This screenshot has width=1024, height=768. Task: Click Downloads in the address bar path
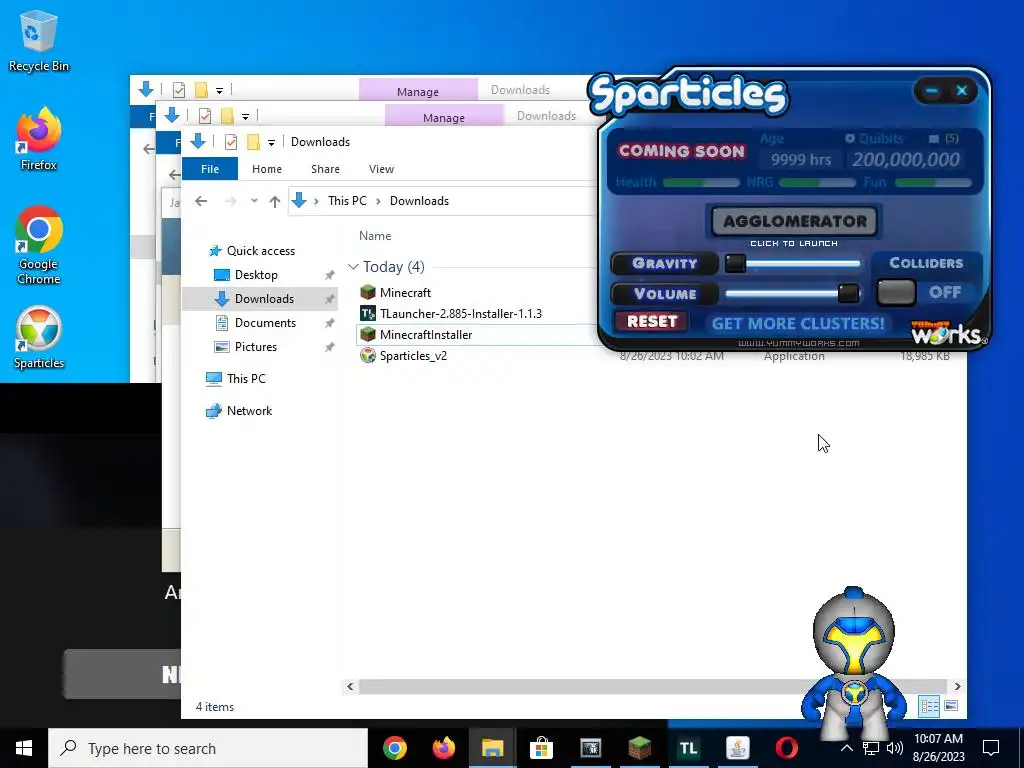(419, 201)
